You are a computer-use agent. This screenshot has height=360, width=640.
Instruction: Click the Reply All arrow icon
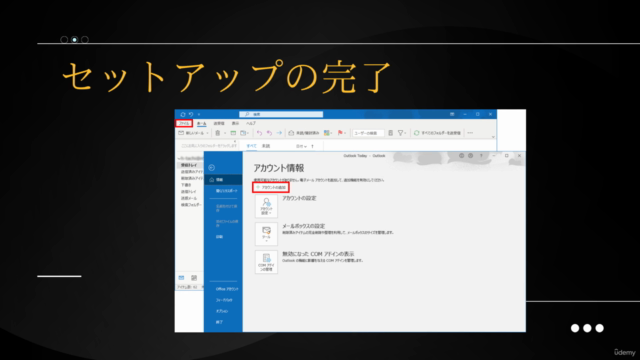tap(269, 133)
